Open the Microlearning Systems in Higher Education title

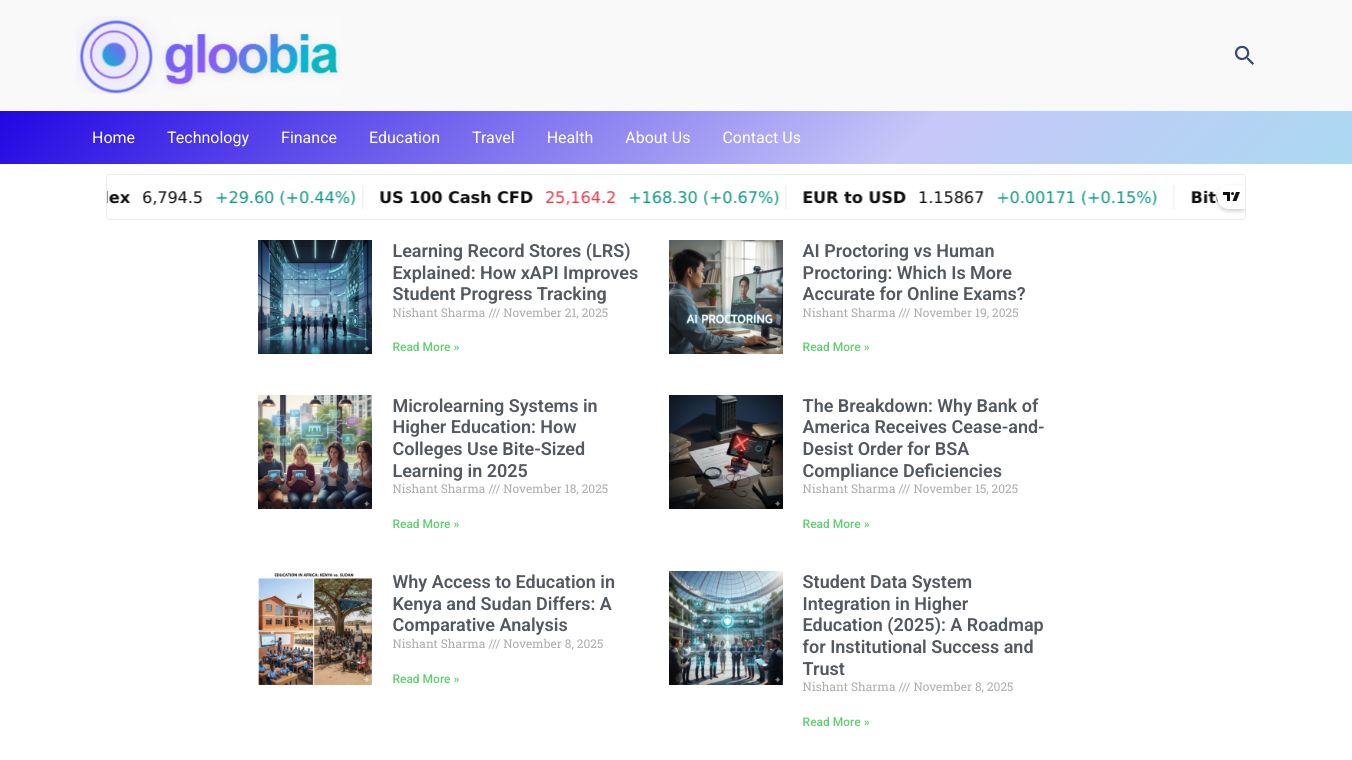[x=495, y=438]
